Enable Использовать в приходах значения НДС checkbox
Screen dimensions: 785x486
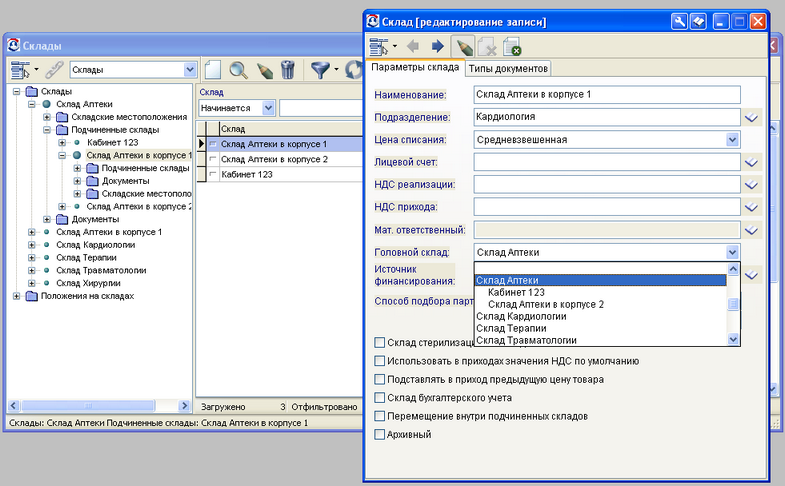click(x=379, y=361)
